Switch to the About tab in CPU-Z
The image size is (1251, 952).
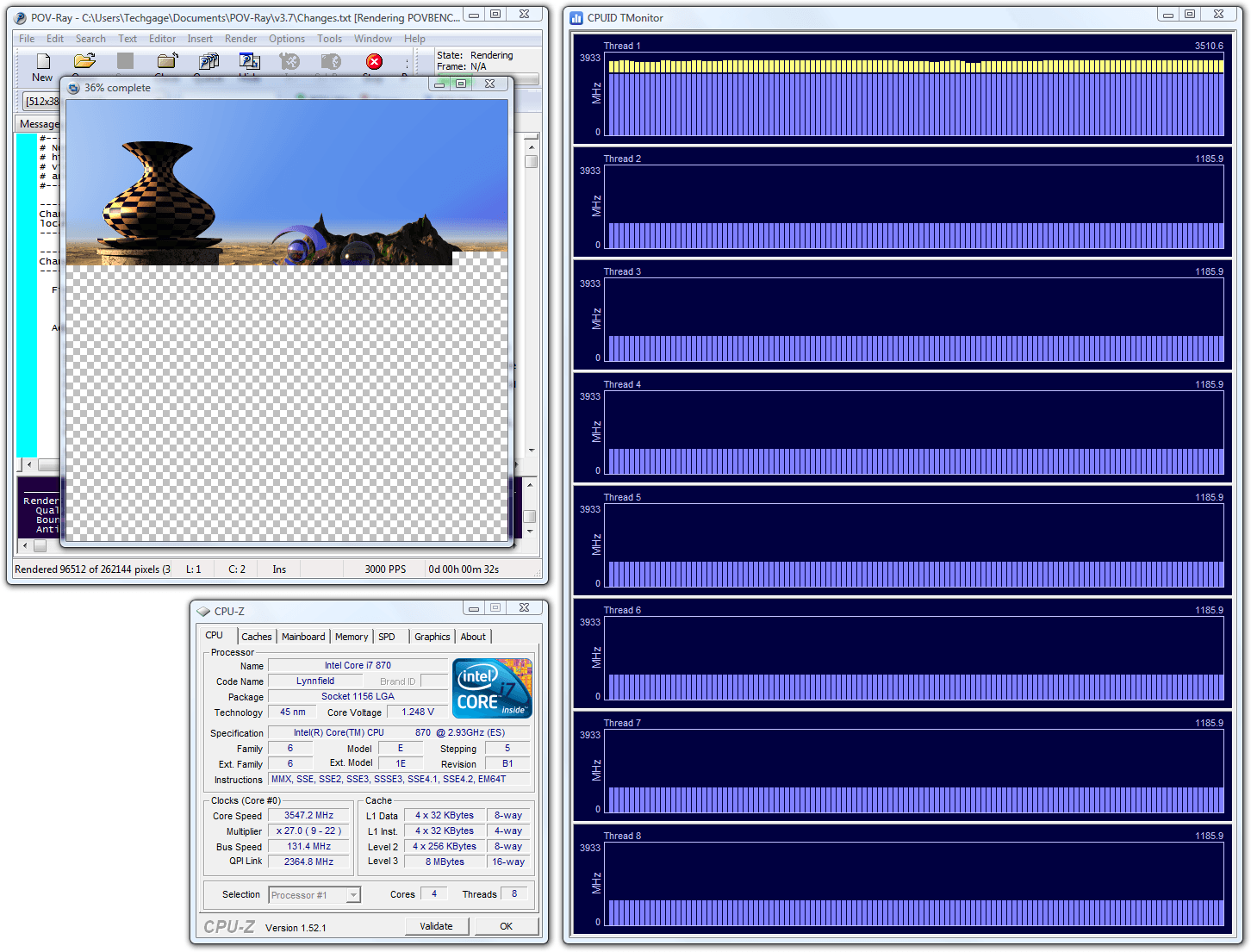[x=473, y=637]
